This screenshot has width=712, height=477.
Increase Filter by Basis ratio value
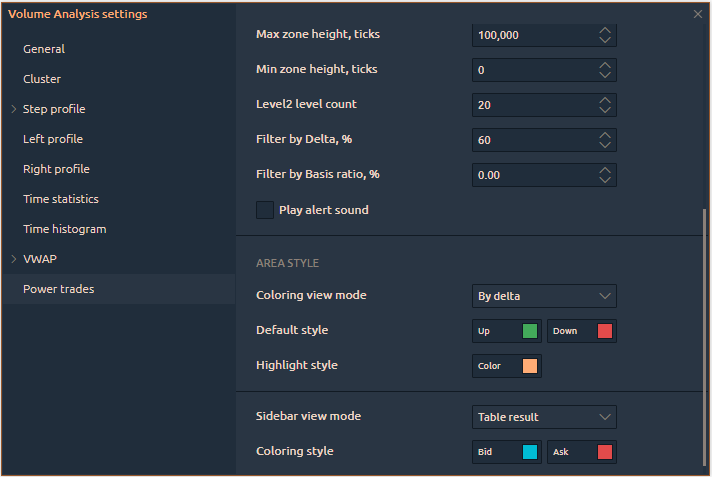tap(604, 170)
